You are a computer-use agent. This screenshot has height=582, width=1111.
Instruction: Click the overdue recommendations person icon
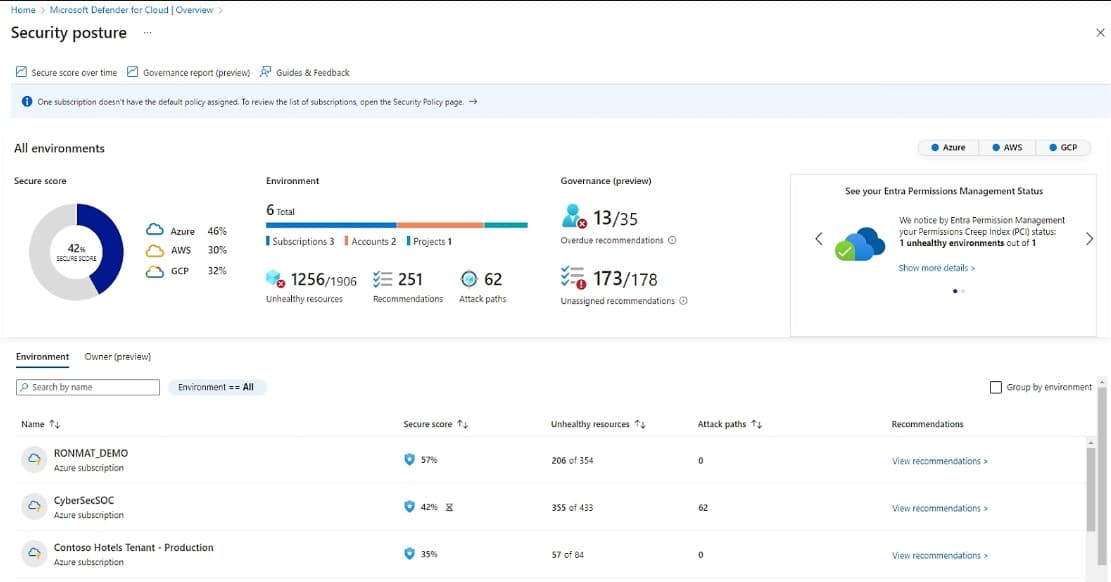(x=573, y=216)
